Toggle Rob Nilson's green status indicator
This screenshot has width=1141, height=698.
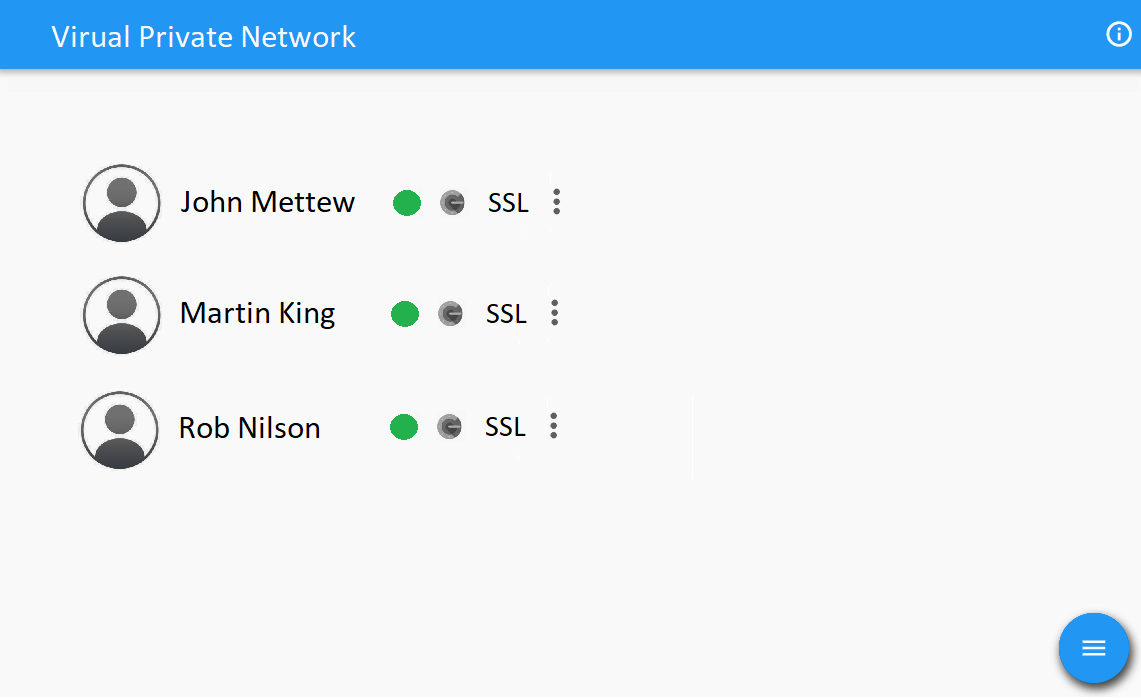[404, 427]
